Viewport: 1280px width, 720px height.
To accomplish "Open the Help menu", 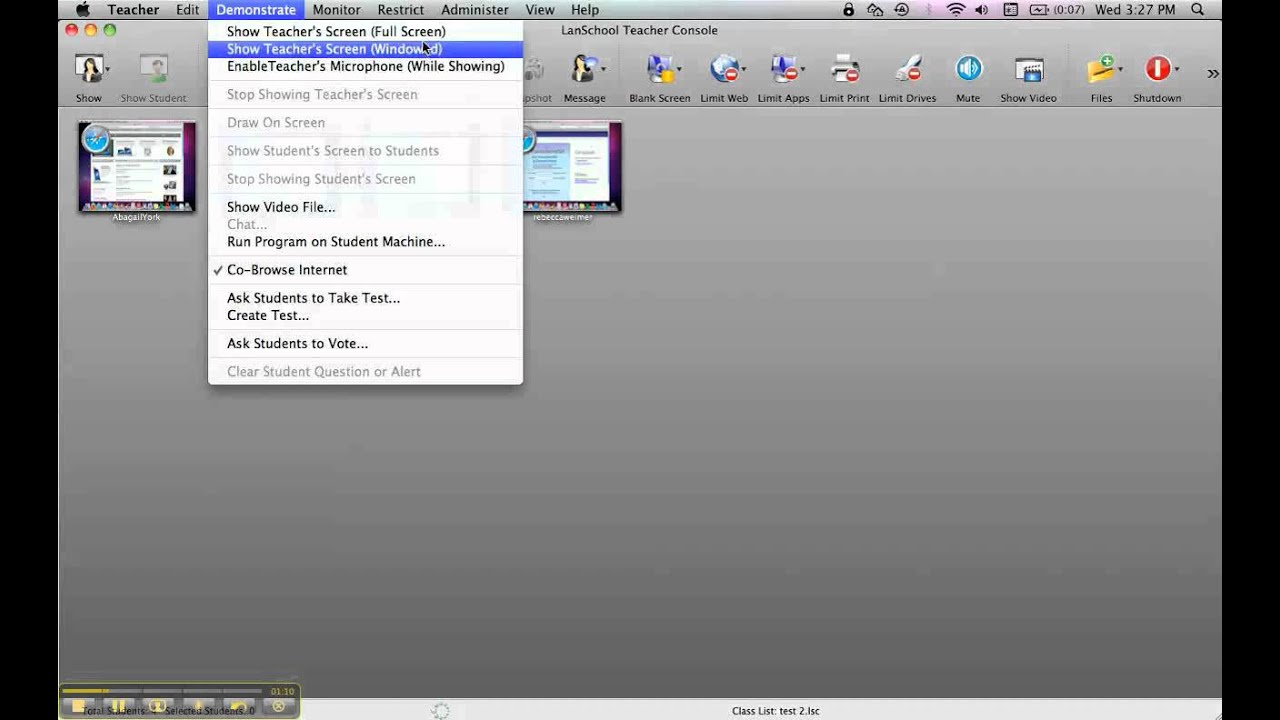I will (x=585, y=9).
